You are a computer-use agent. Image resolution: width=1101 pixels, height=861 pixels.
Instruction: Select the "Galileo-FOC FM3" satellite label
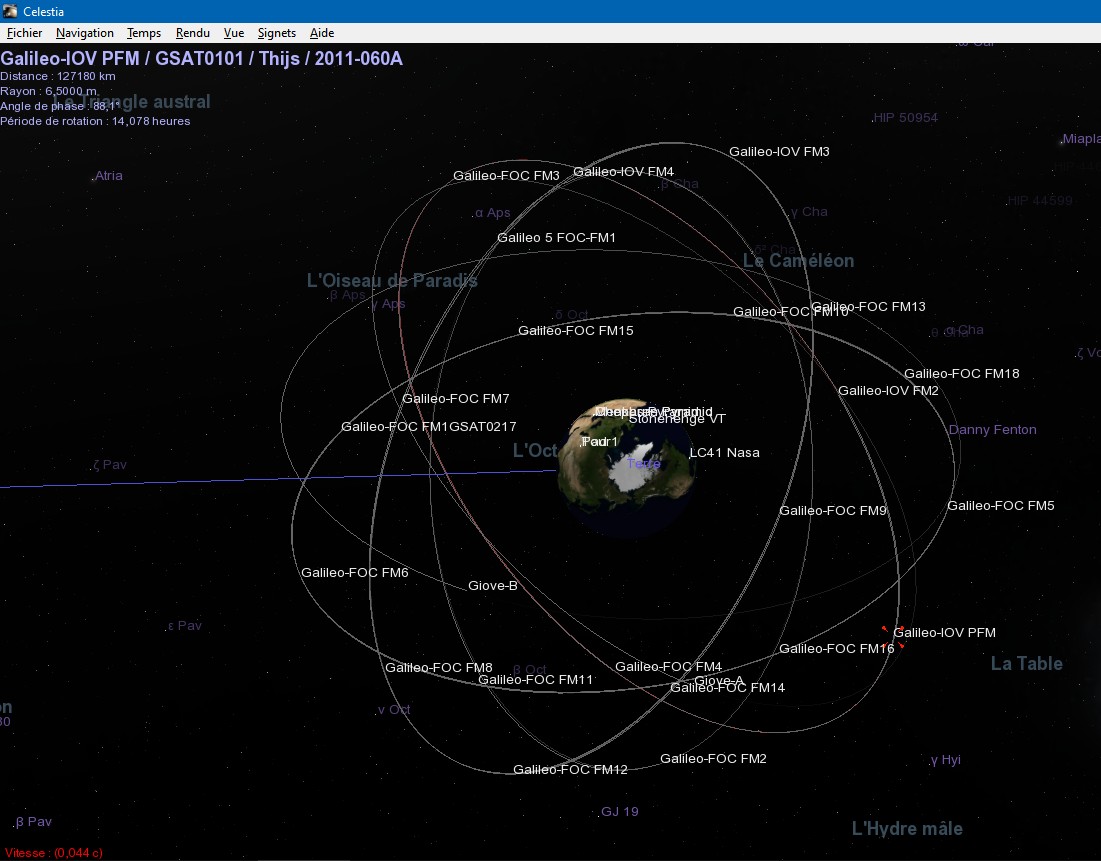click(506, 176)
